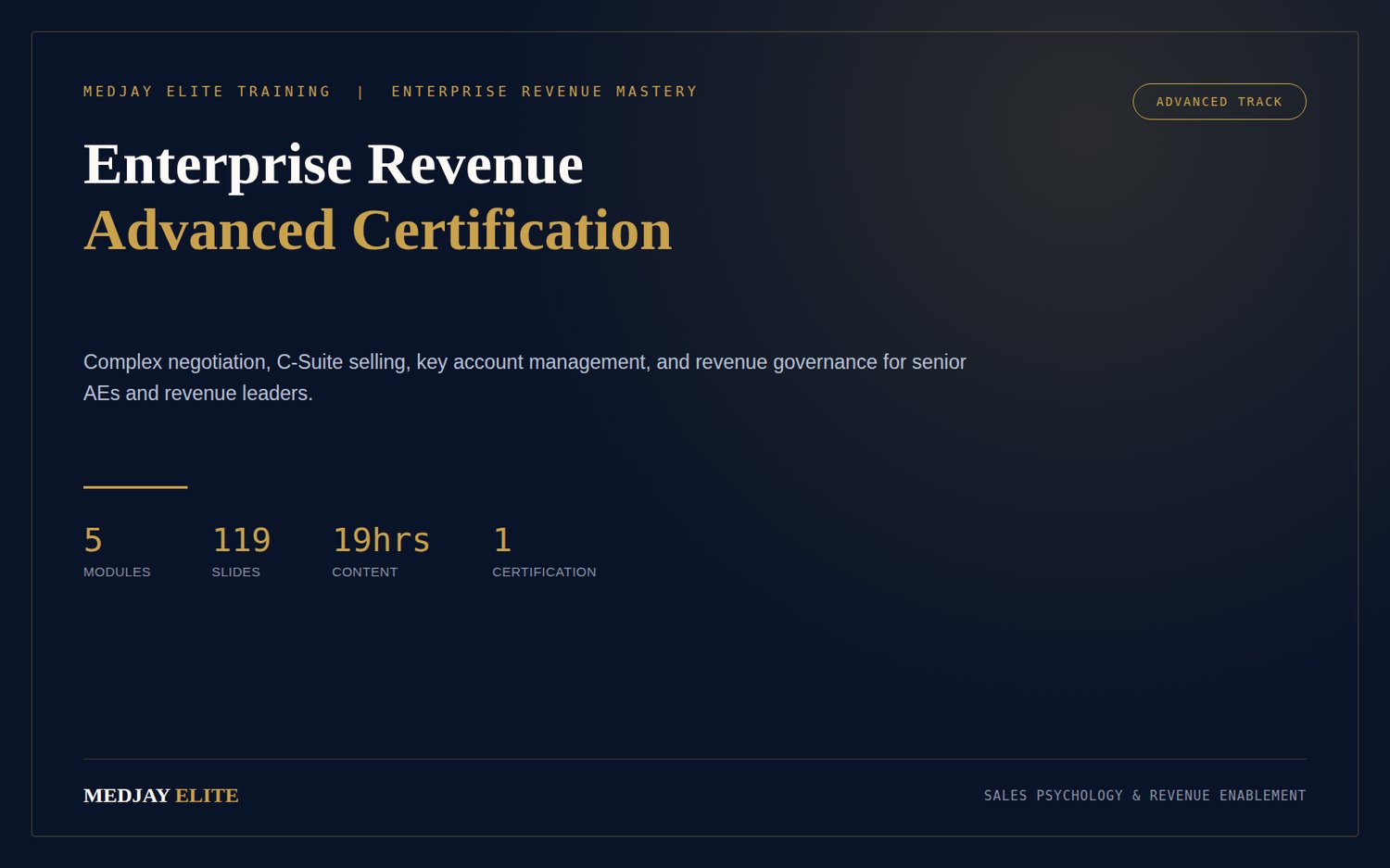The image size is (1390, 868).
Task: Click the ADVANCED TRACK badge
Action: [1219, 102]
